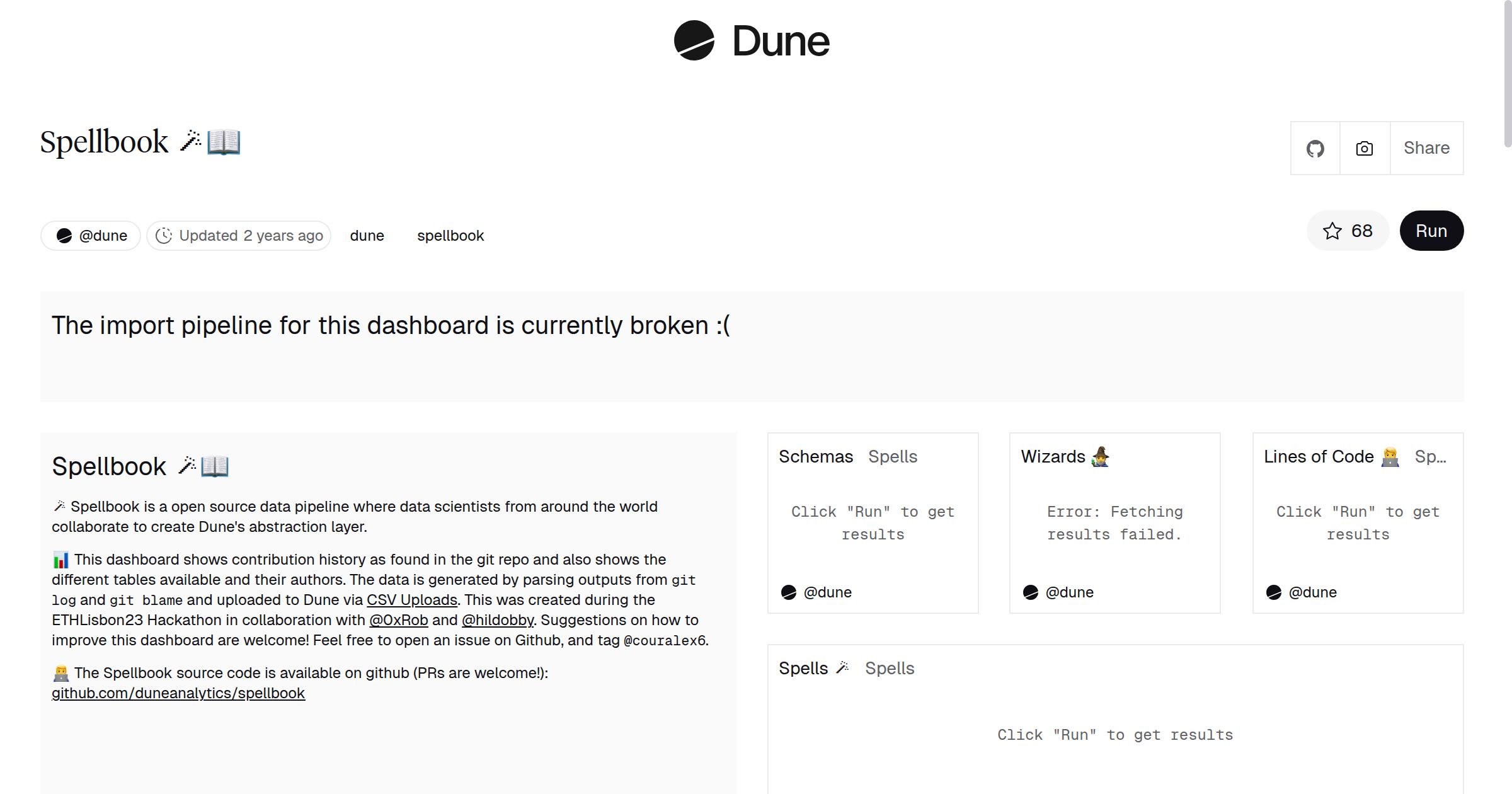The image size is (1512, 794).
Task: Star the dashboard with 68 stars
Action: (x=1348, y=231)
